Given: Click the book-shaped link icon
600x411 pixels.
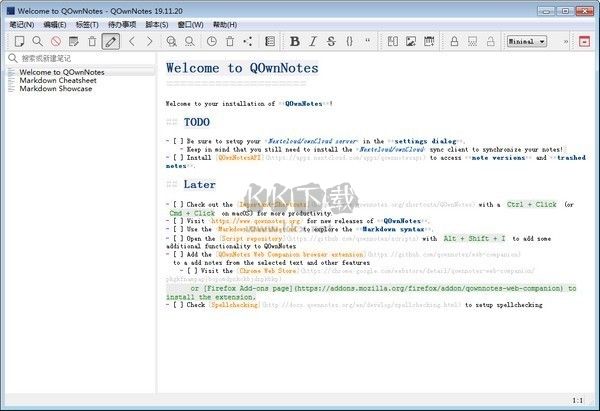Looking at the screenshot, I should [x=393, y=41].
